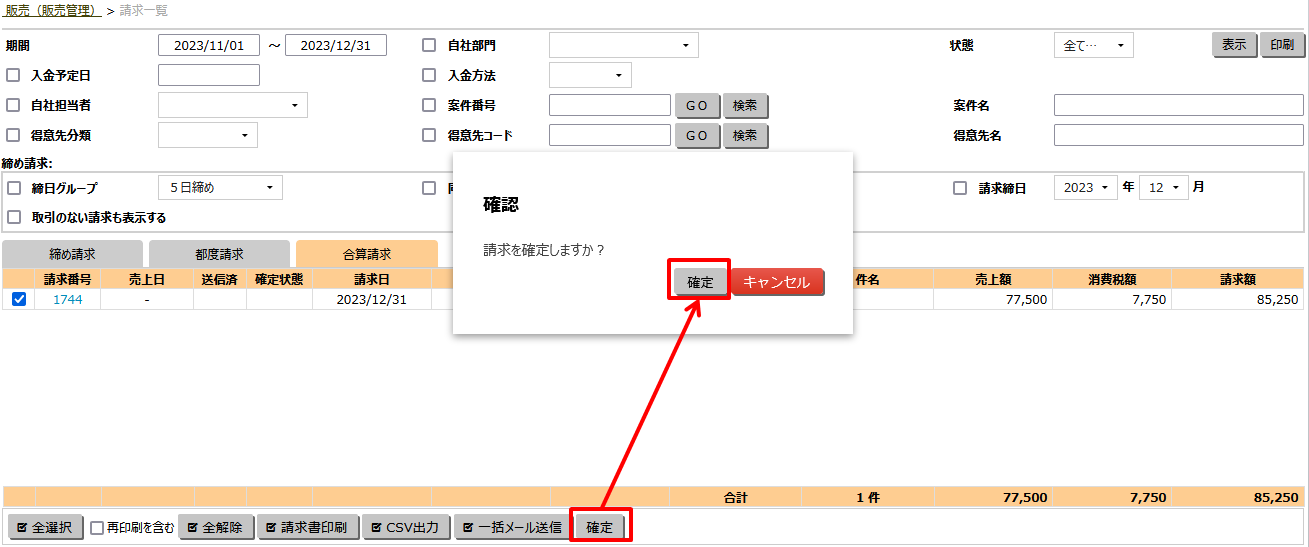Cancel the confirmation with キャンセル button
Screen dimensions: 1309x547
coord(777,282)
